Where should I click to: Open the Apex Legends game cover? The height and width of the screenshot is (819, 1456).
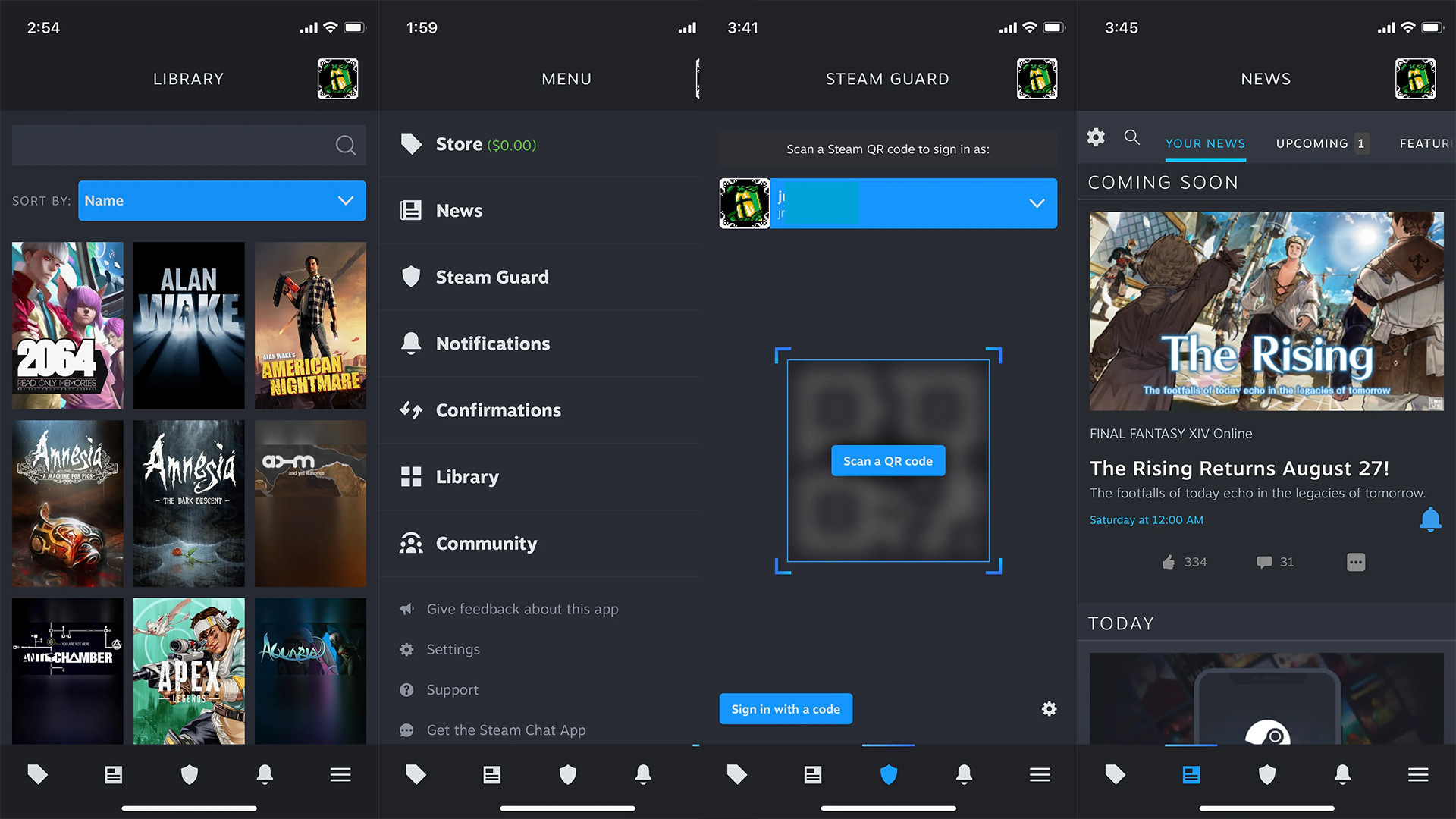coord(189,671)
